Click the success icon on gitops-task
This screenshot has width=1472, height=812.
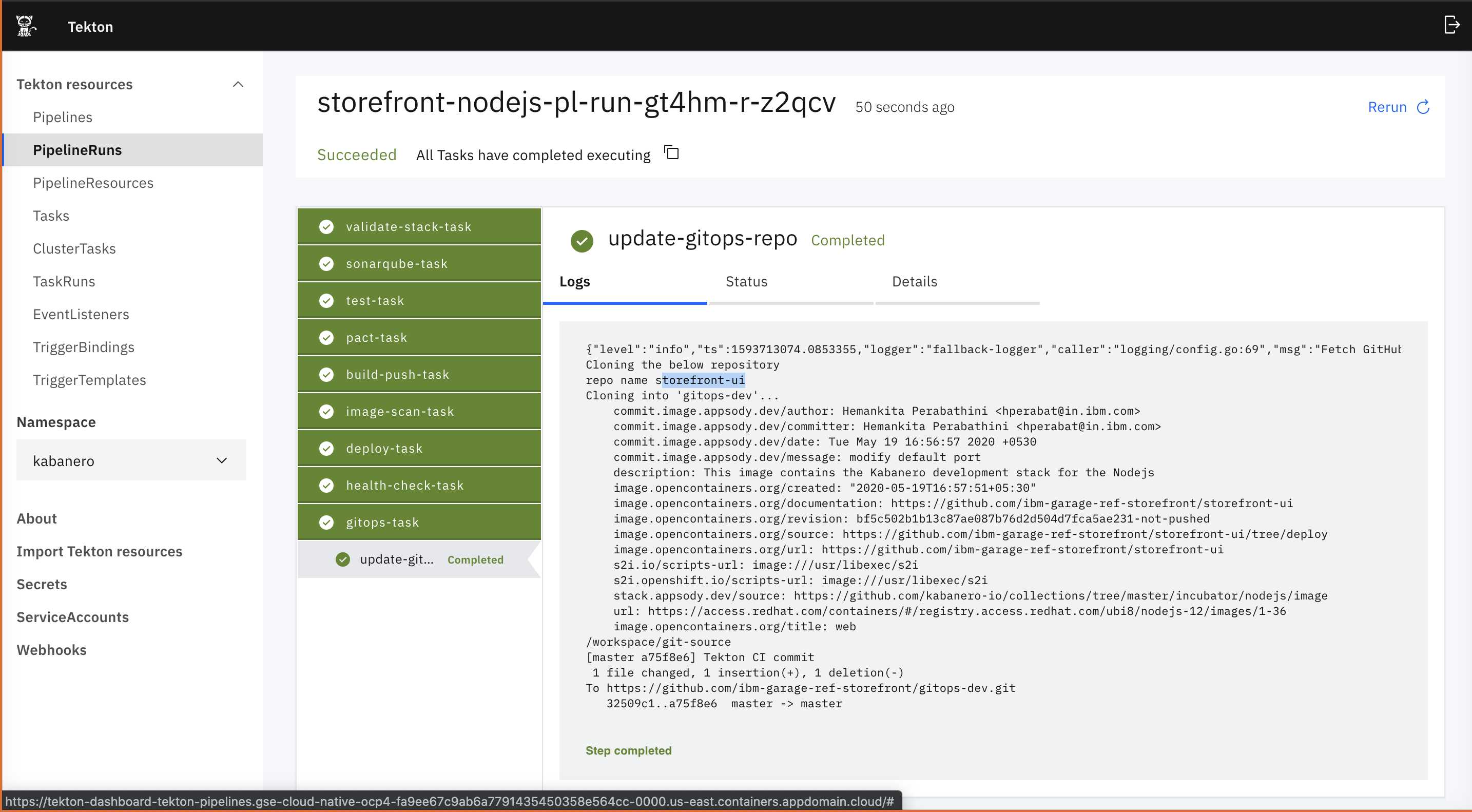[326, 521]
